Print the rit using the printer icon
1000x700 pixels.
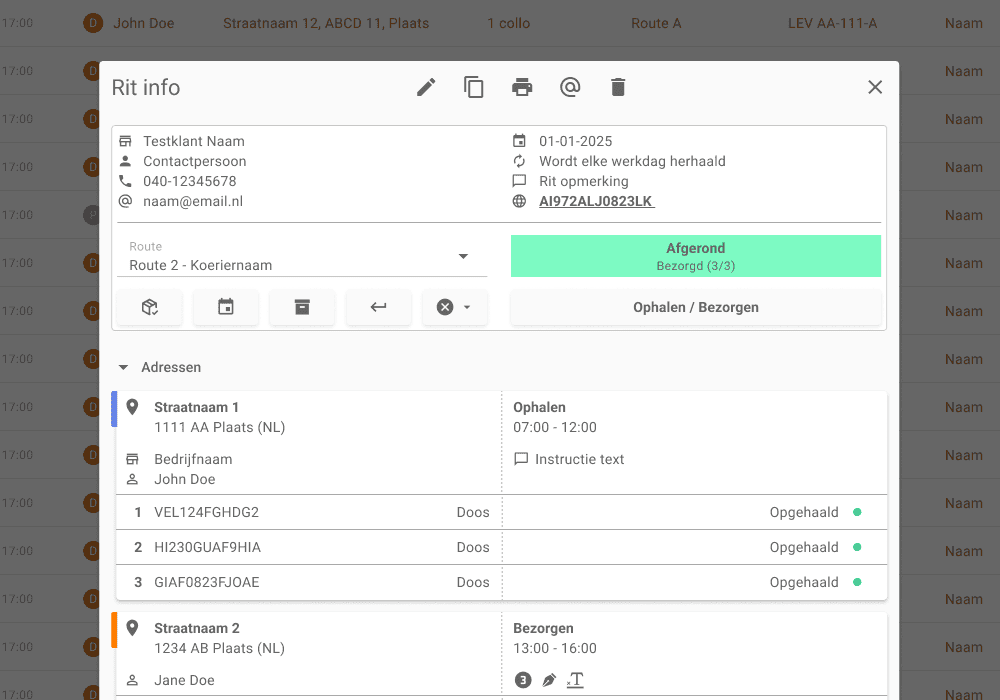pos(522,87)
